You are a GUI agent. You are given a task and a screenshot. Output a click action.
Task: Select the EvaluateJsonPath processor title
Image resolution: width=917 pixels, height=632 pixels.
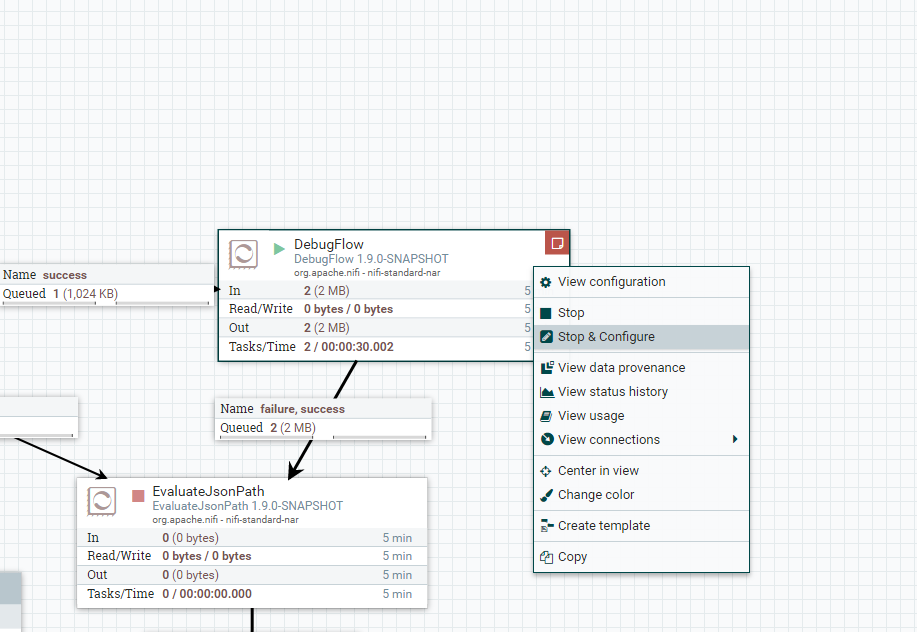(208, 492)
